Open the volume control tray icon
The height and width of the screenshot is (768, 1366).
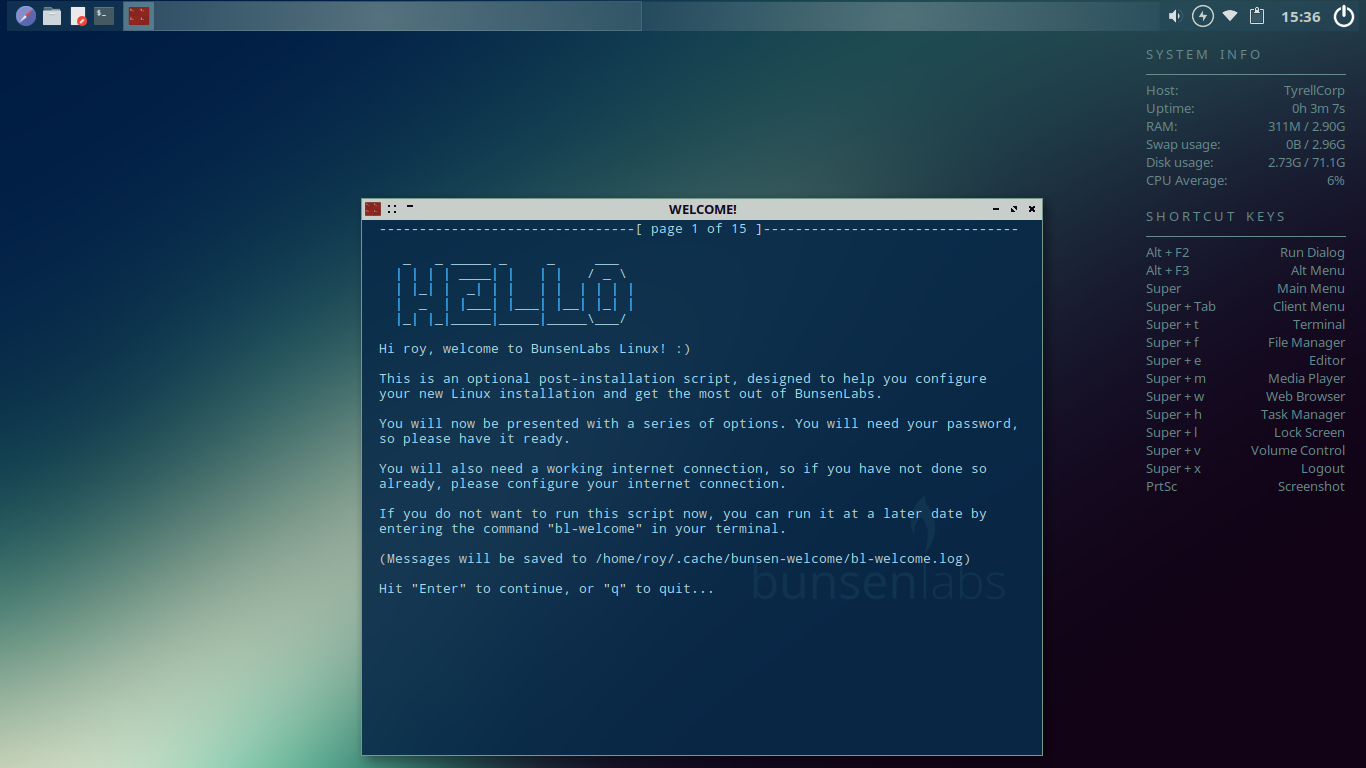pos(1175,16)
